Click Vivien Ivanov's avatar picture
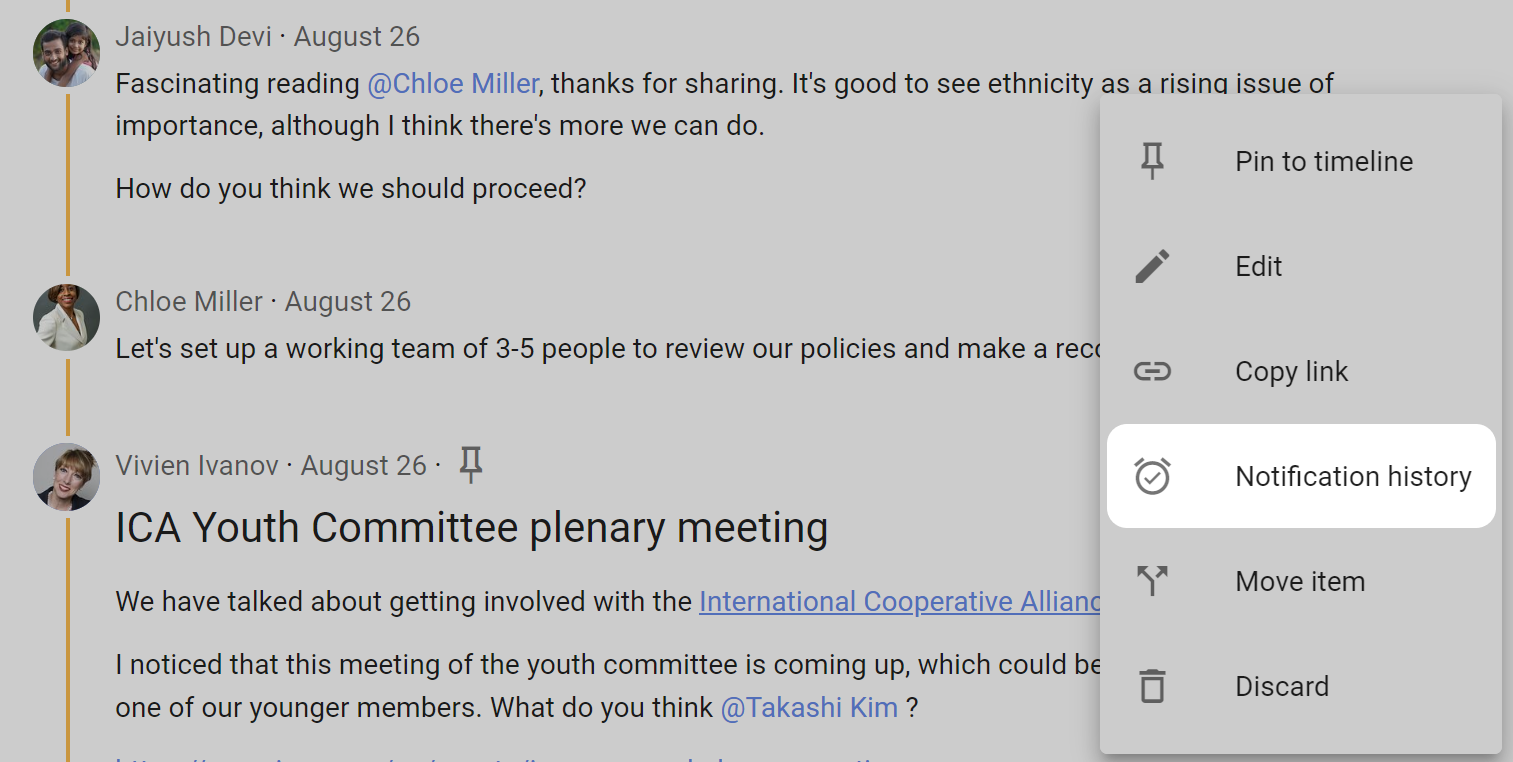Screen dimensions: 1513x762 point(66,476)
